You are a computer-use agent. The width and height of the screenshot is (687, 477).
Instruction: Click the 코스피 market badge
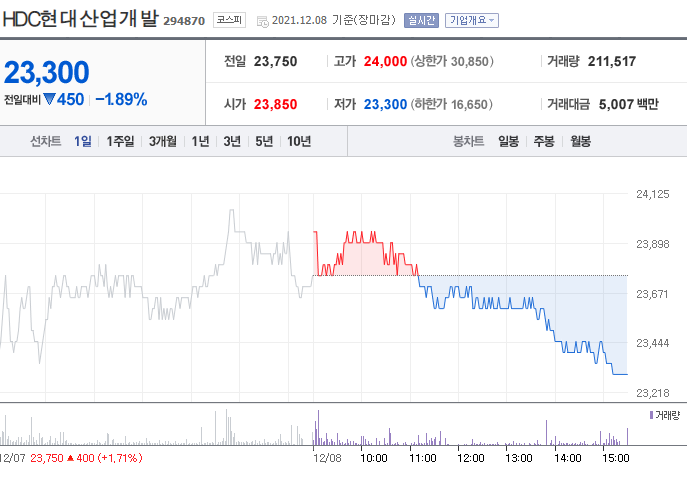point(229,20)
